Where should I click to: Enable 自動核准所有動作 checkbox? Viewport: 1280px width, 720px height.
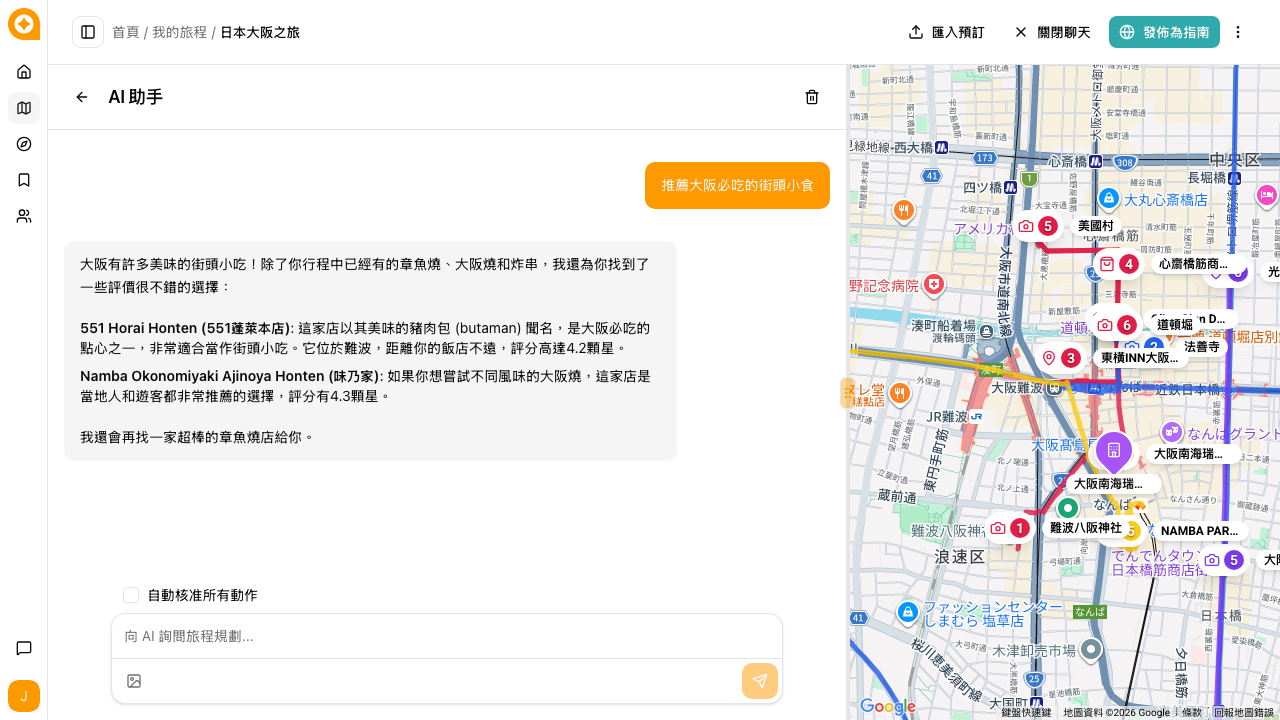point(131,595)
